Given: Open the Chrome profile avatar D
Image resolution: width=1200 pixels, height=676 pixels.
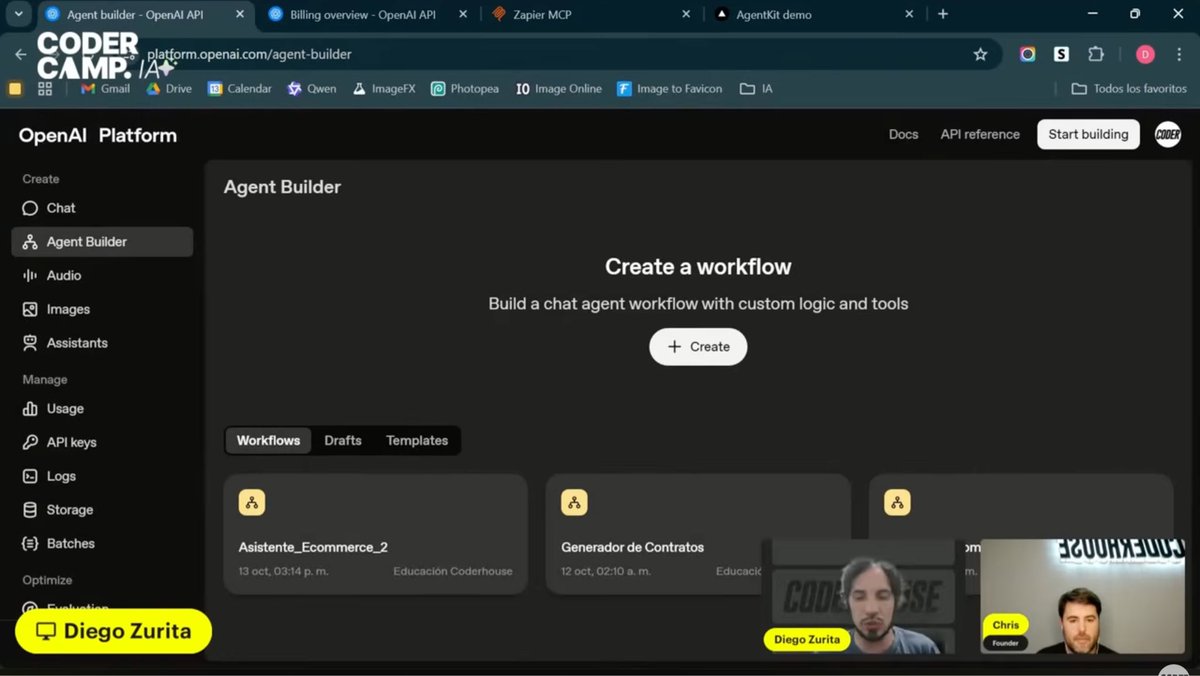Looking at the screenshot, I should tap(1145, 54).
